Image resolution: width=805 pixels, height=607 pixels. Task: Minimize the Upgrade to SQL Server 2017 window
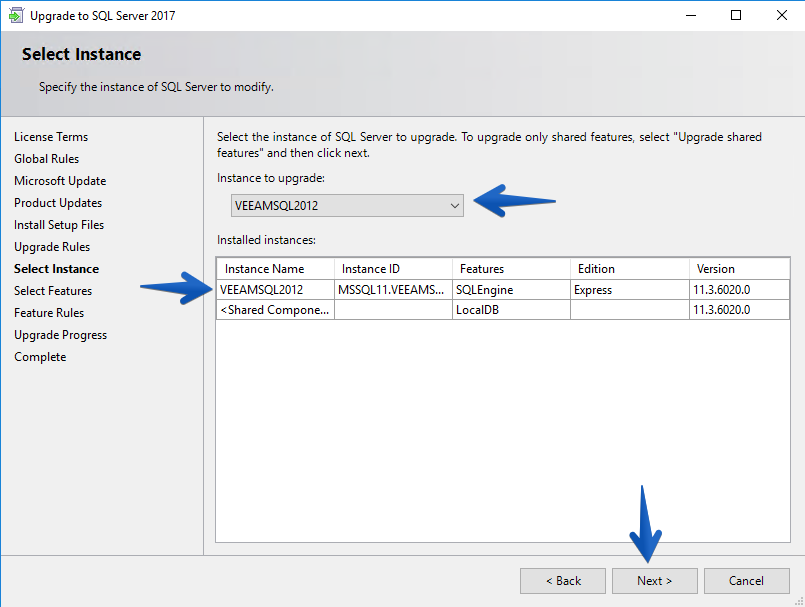pos(691,15)
